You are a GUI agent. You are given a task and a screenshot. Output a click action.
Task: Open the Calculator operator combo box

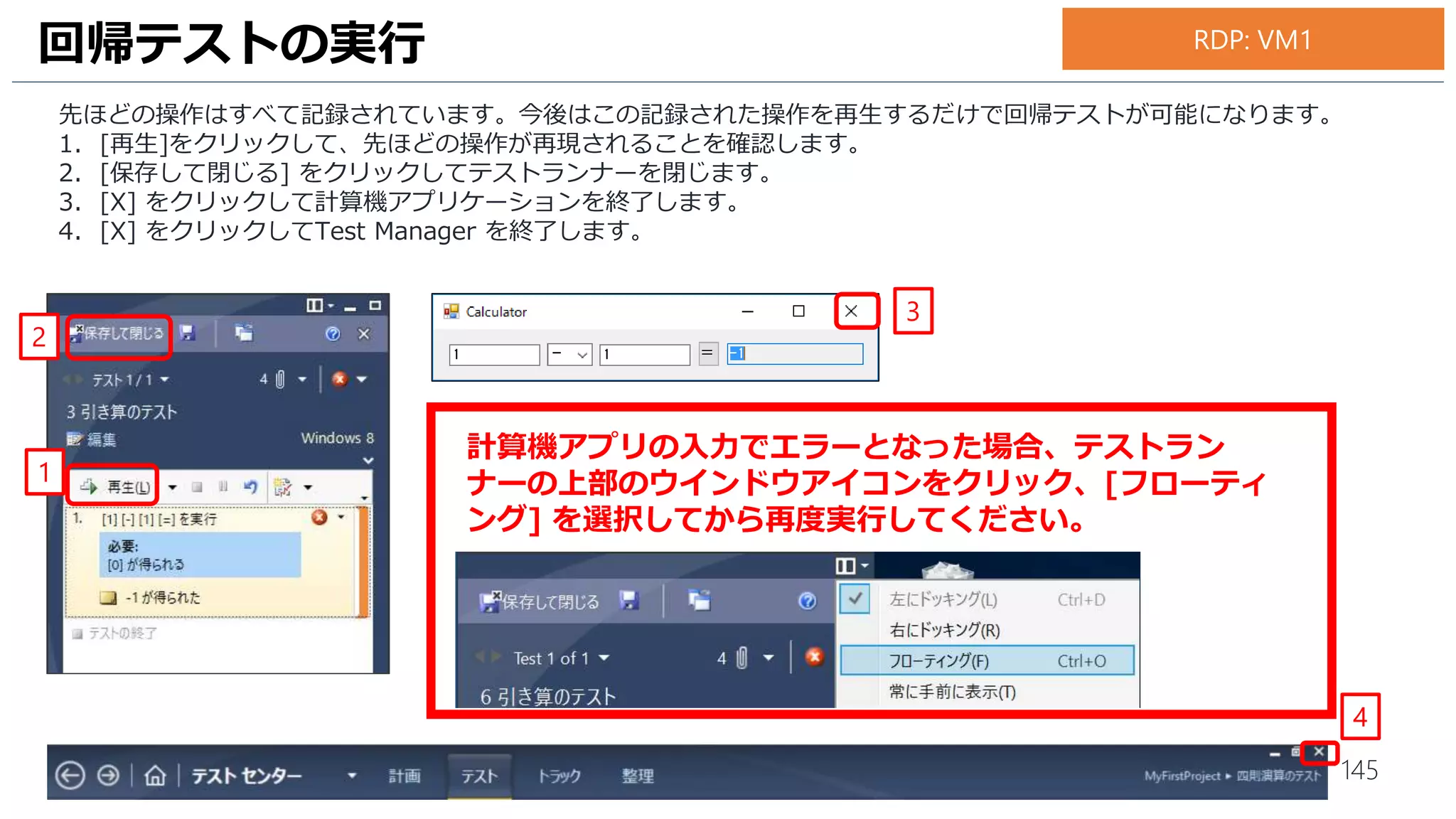click(x=569, y=354)
